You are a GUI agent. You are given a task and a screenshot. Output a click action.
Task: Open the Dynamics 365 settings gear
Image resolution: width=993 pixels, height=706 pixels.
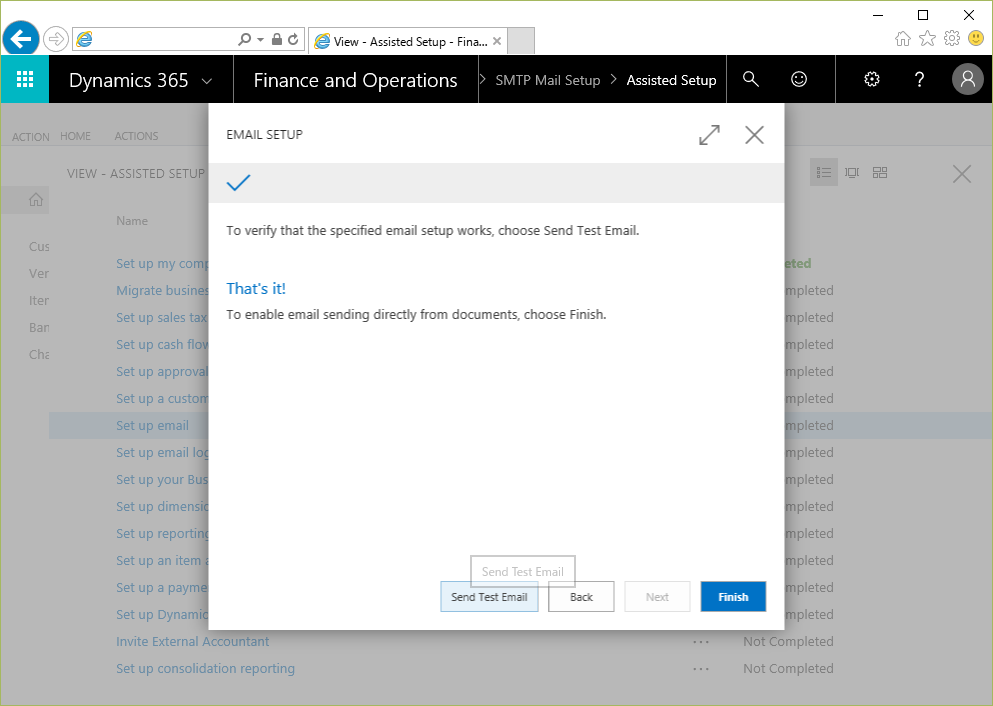872,79
